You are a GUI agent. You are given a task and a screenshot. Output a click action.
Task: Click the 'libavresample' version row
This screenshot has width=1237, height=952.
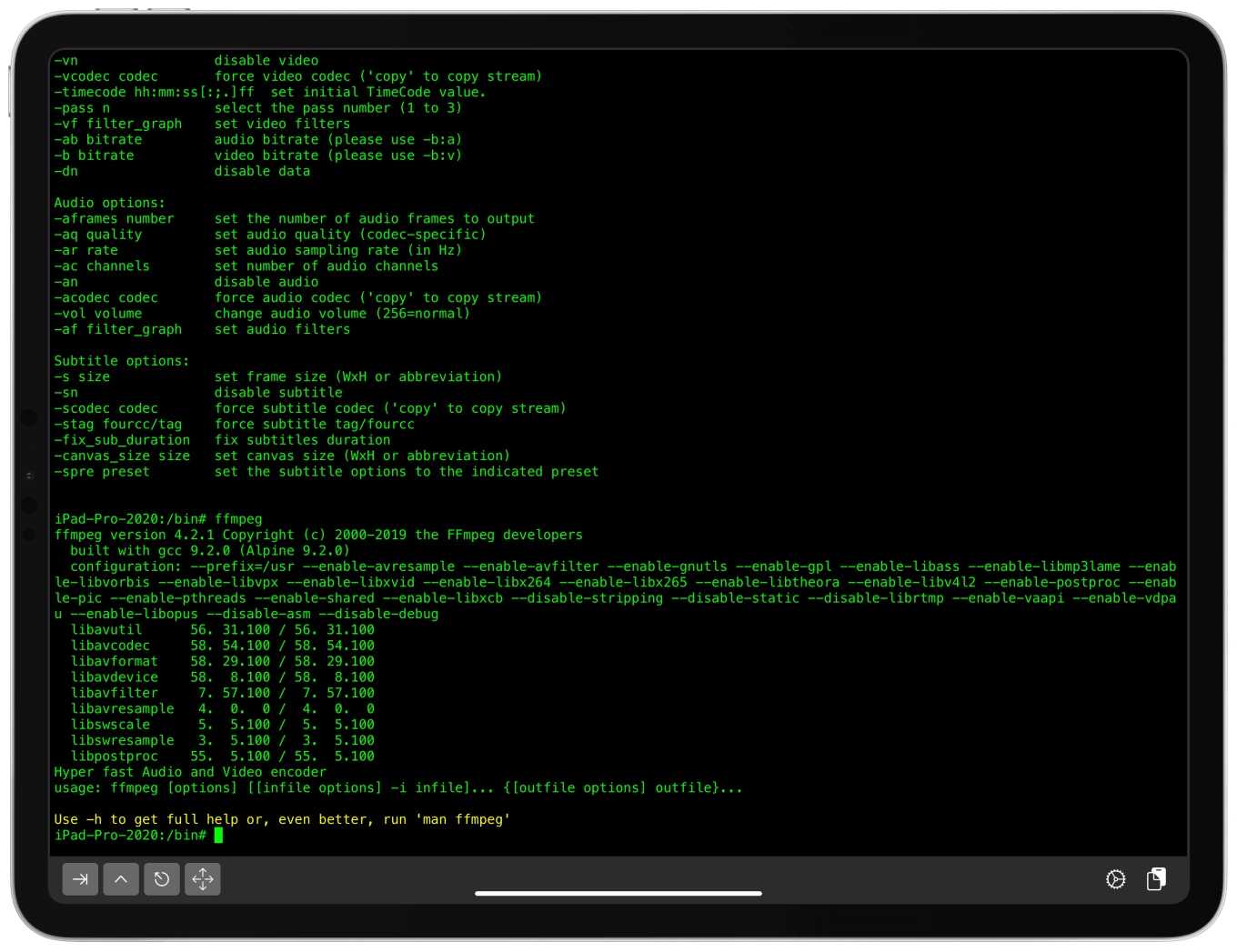pyautogui.click(x=223, y=709)
